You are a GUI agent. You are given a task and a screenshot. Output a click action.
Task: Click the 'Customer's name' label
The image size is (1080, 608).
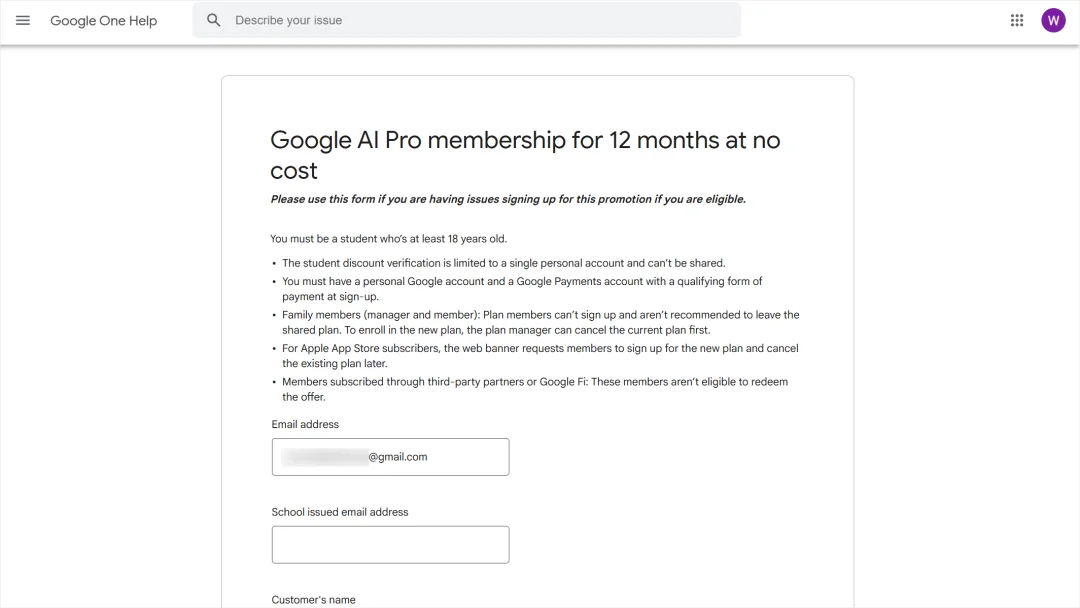(x=313, y=600)
